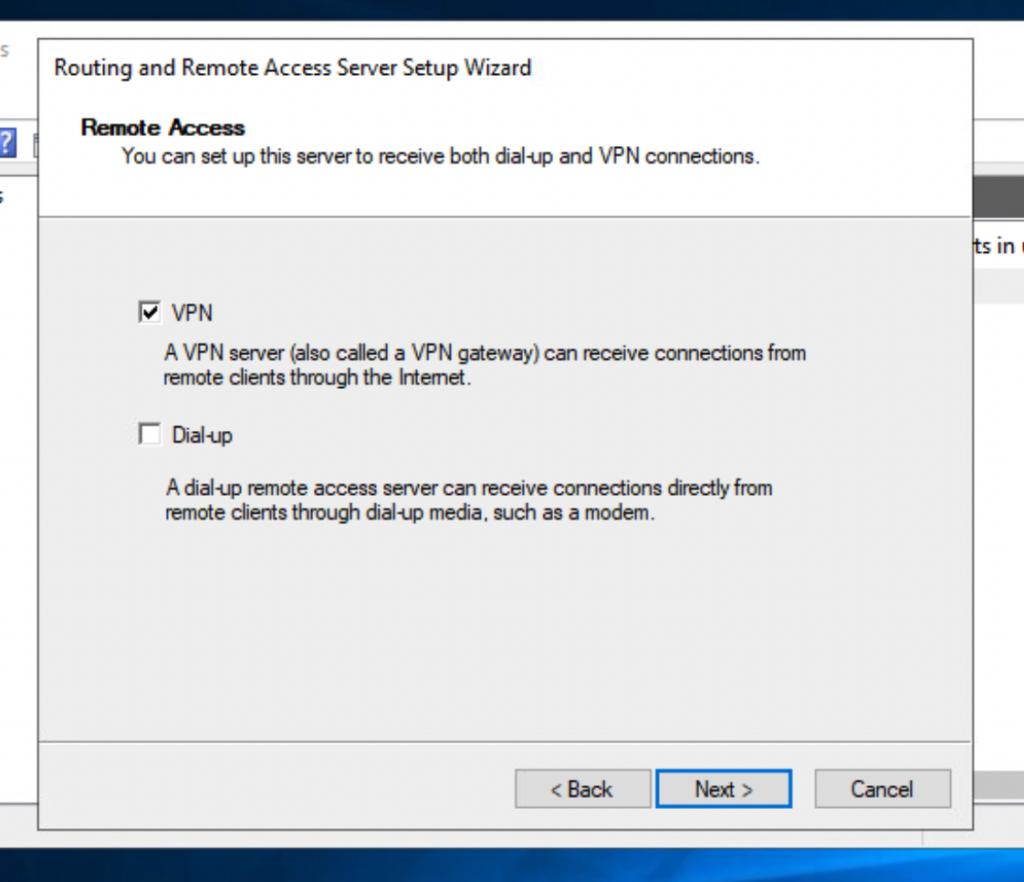The image size is (1024, 882).
Task: Click the dial-up media description text
Action: click(469, 500)
